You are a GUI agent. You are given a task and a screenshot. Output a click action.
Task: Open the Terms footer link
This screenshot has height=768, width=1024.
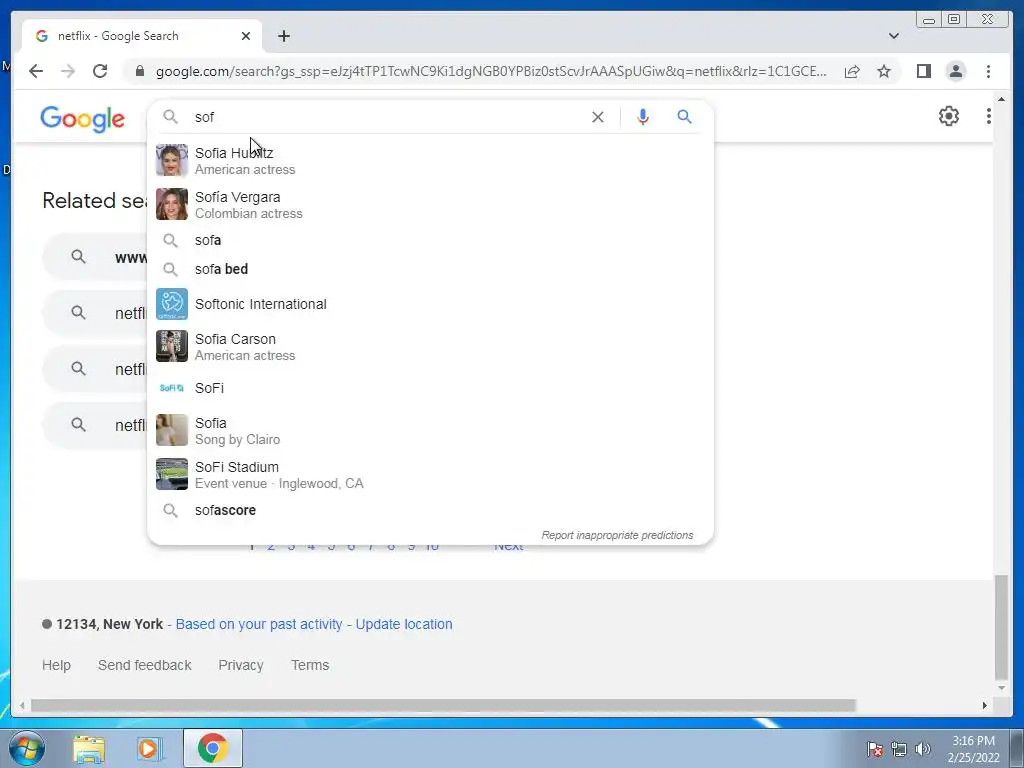tap(310, 665)
